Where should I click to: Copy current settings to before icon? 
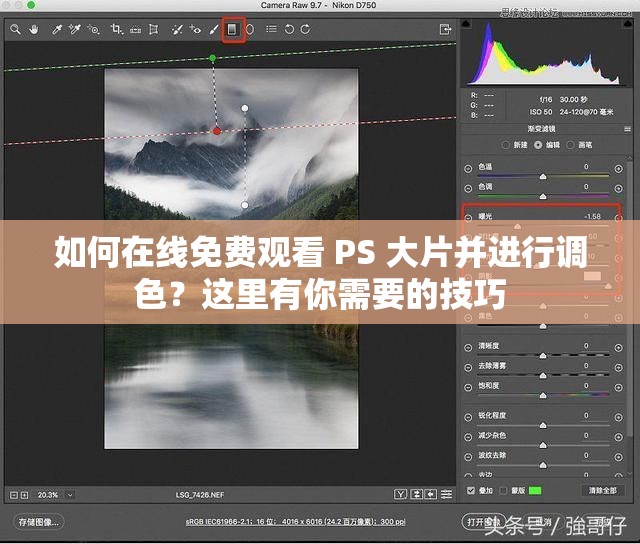[431, 495]
